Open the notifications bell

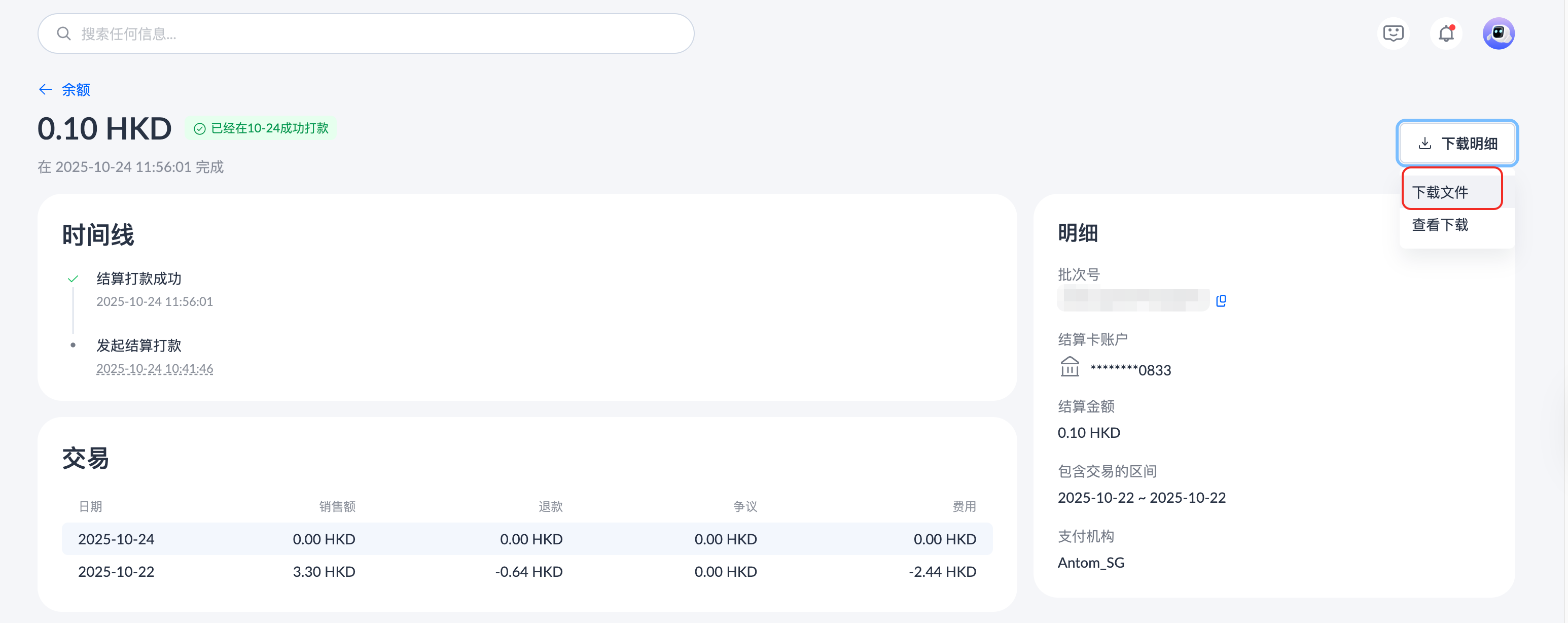click(1446, 33)
